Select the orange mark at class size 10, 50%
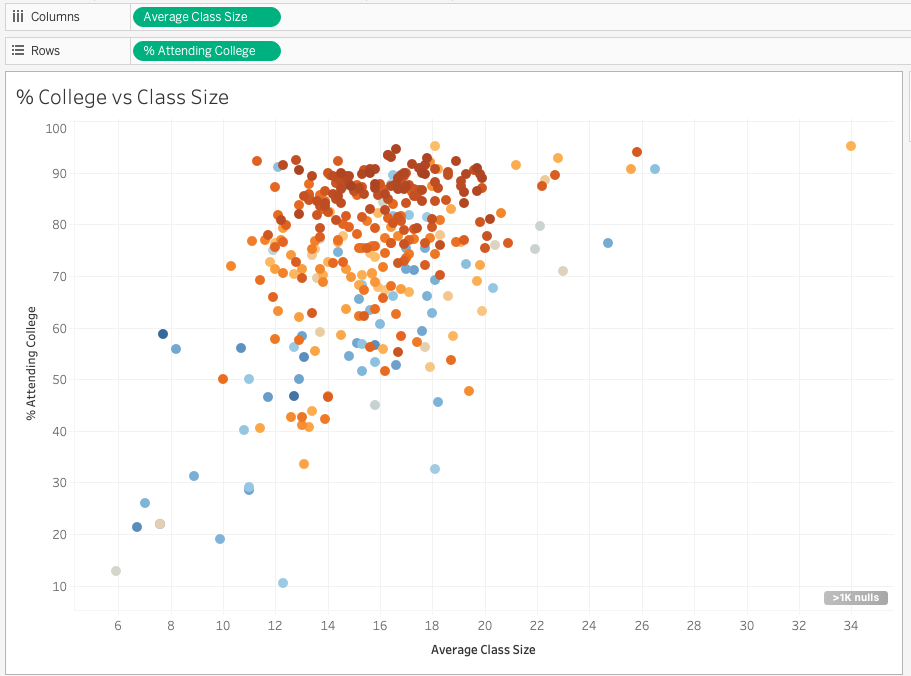The image size is (911, 676). [223, 379]
